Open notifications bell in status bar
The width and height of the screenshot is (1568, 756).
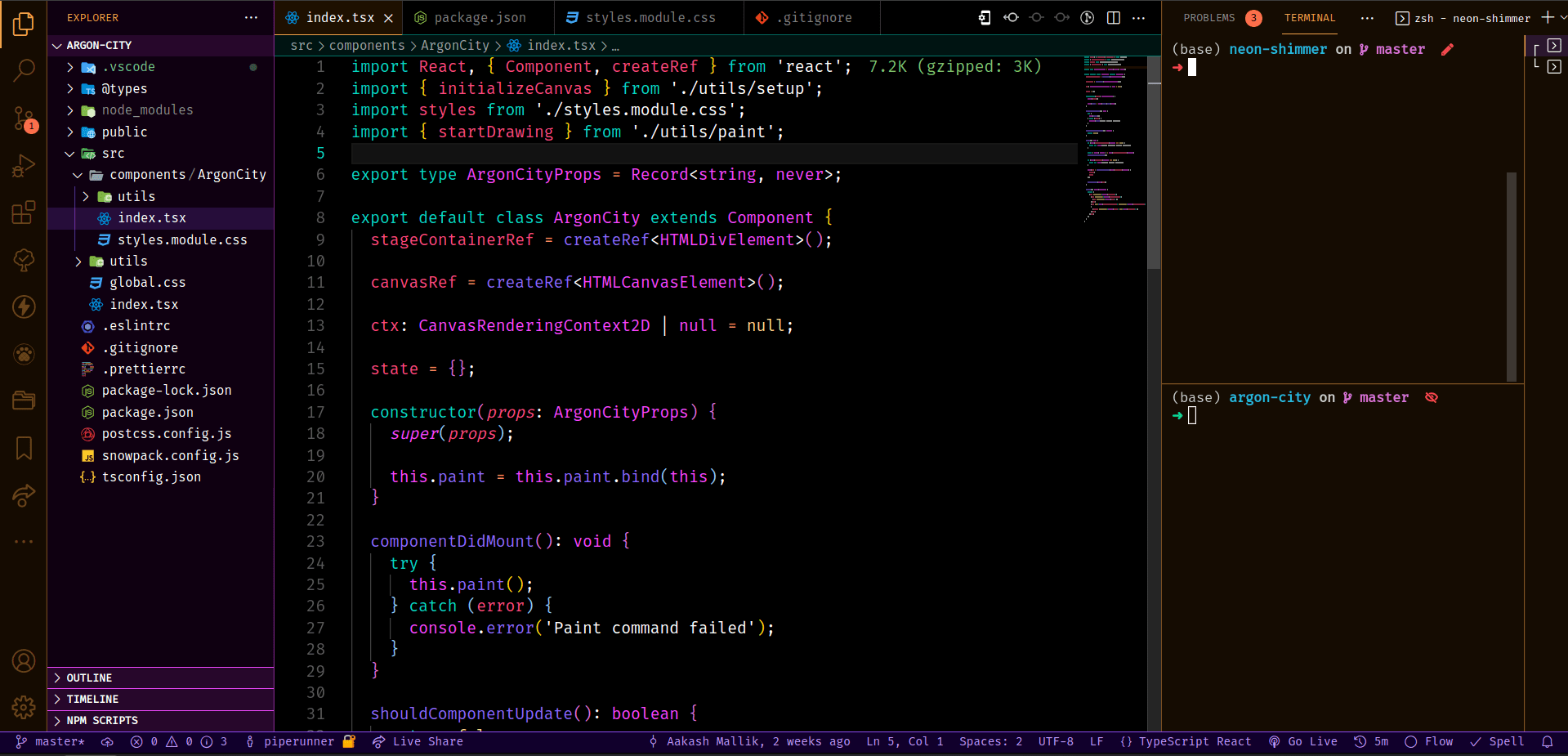1547,742
